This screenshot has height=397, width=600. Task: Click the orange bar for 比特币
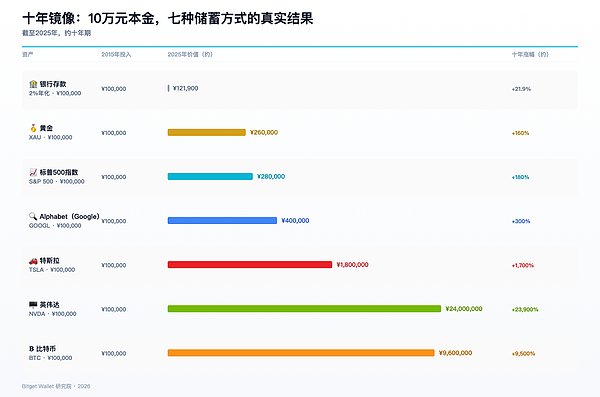(x=301, y=353)
